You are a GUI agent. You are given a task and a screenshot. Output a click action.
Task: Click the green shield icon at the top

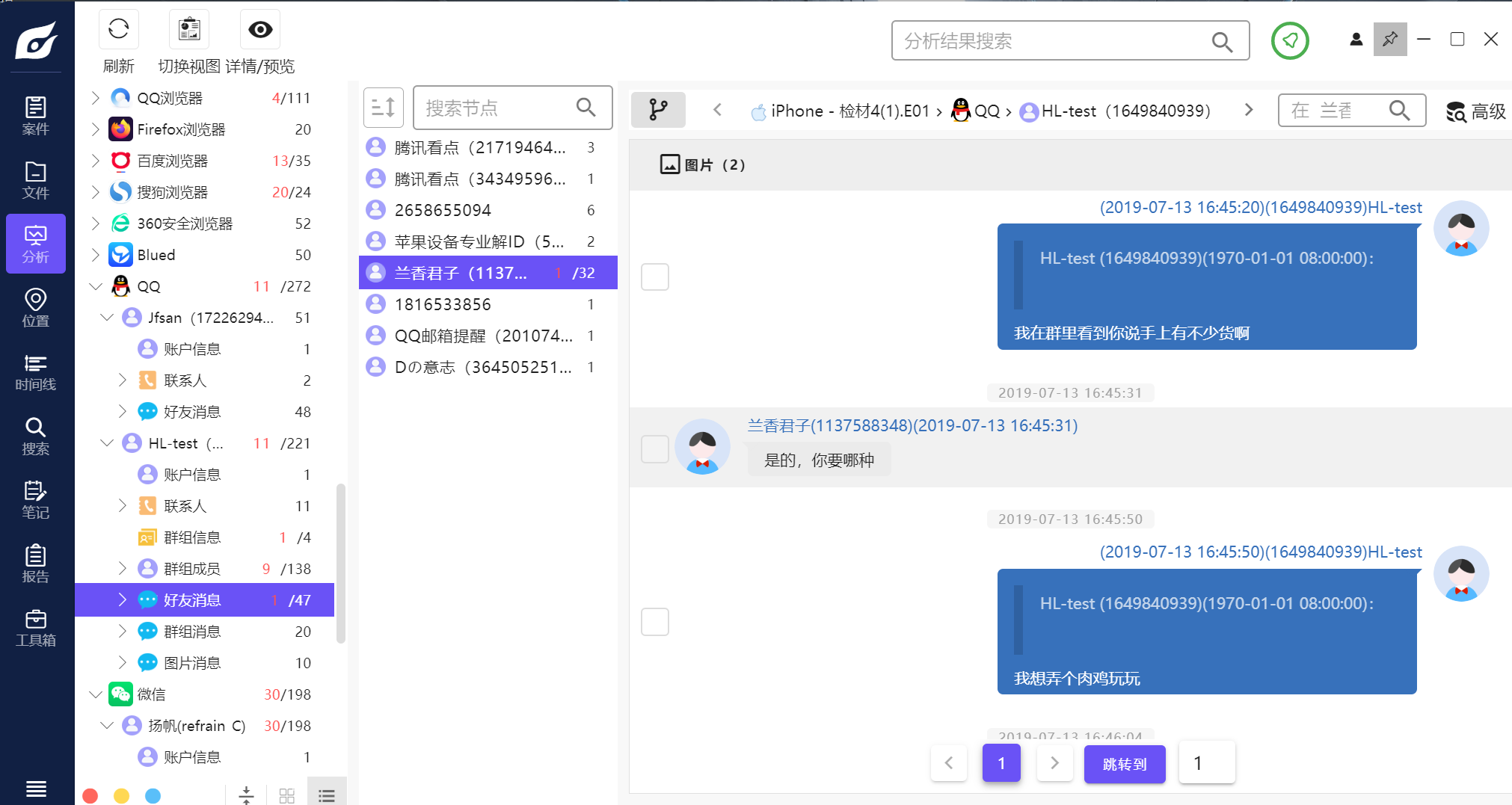1290,40
